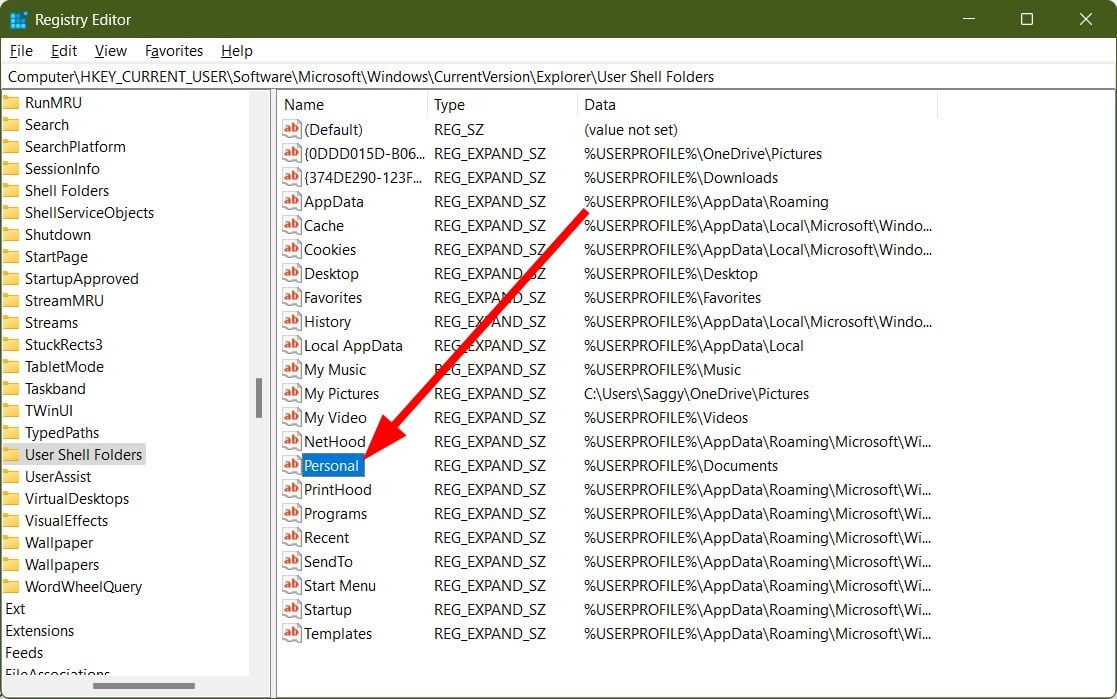Click the string icon next to Templates
The image size is (1117, 699).
tap(291, 633)
